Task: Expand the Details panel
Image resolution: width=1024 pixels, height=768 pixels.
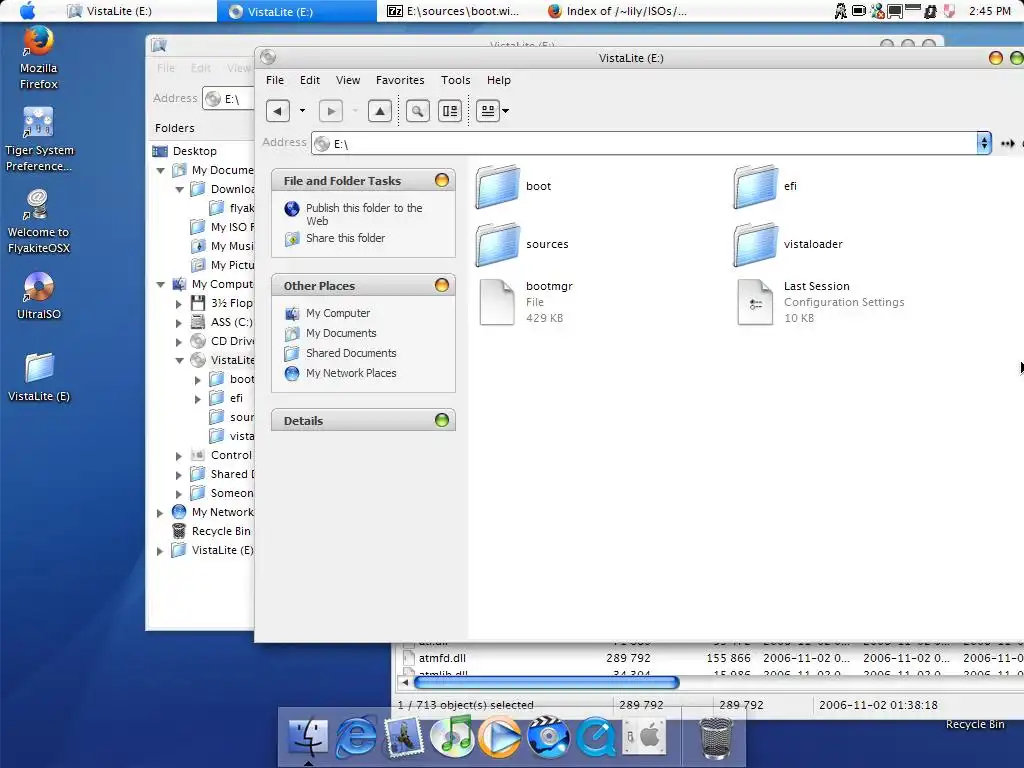Action: [x=442, y=420]
